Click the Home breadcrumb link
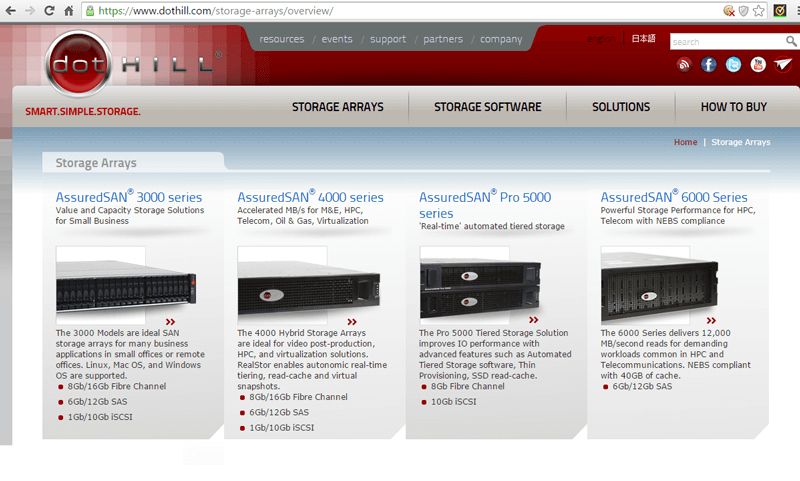 pyautogui.click(x=685, y=142)
